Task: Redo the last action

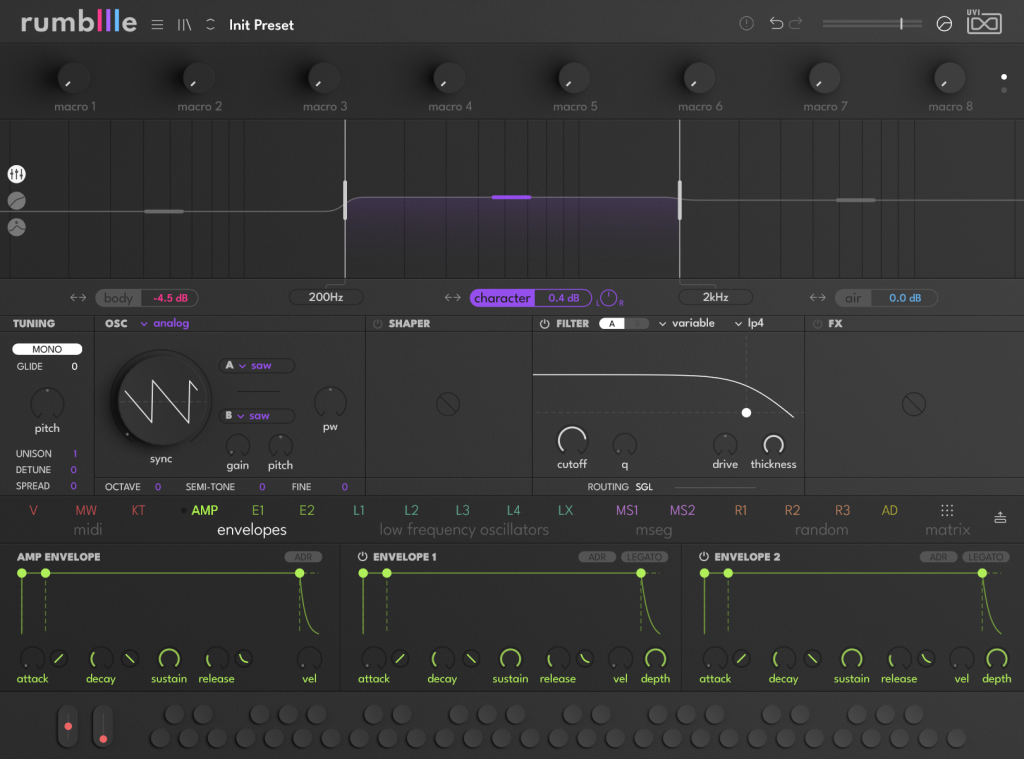Action: pyautogui.click(x=795, y=24)
